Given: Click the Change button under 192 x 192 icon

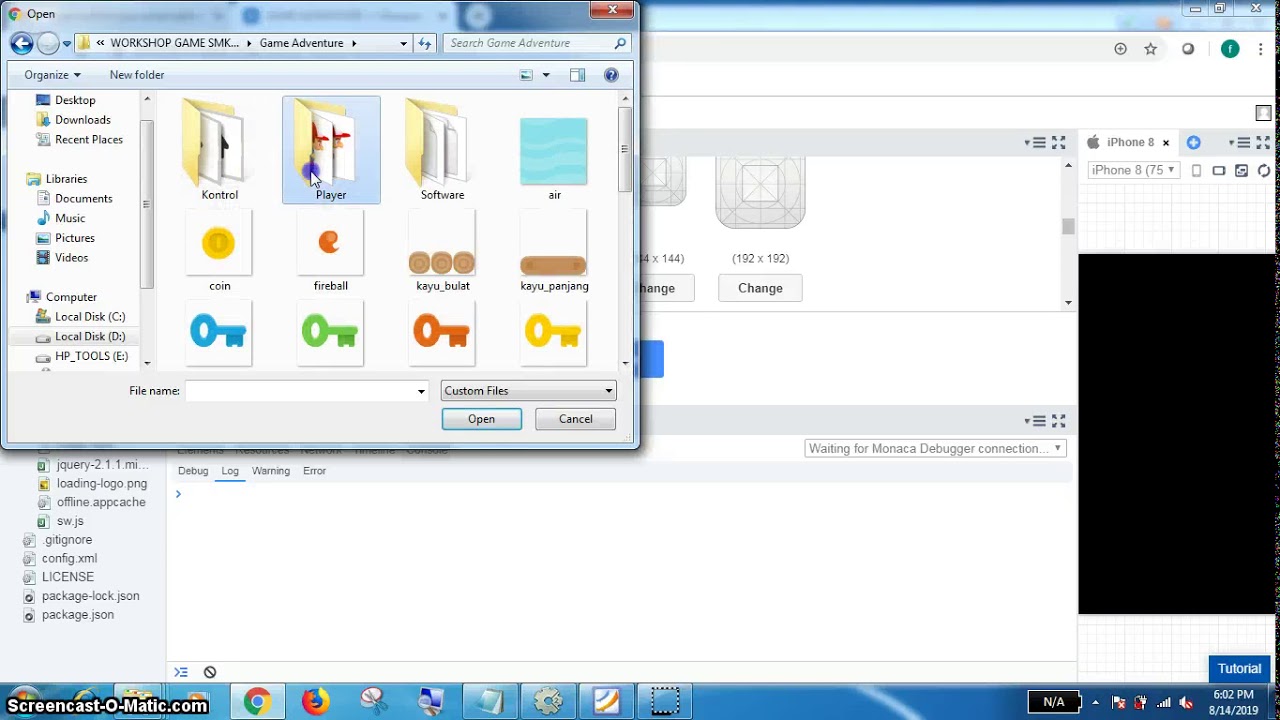Looking at the screenshot, I should pos(760,288).
